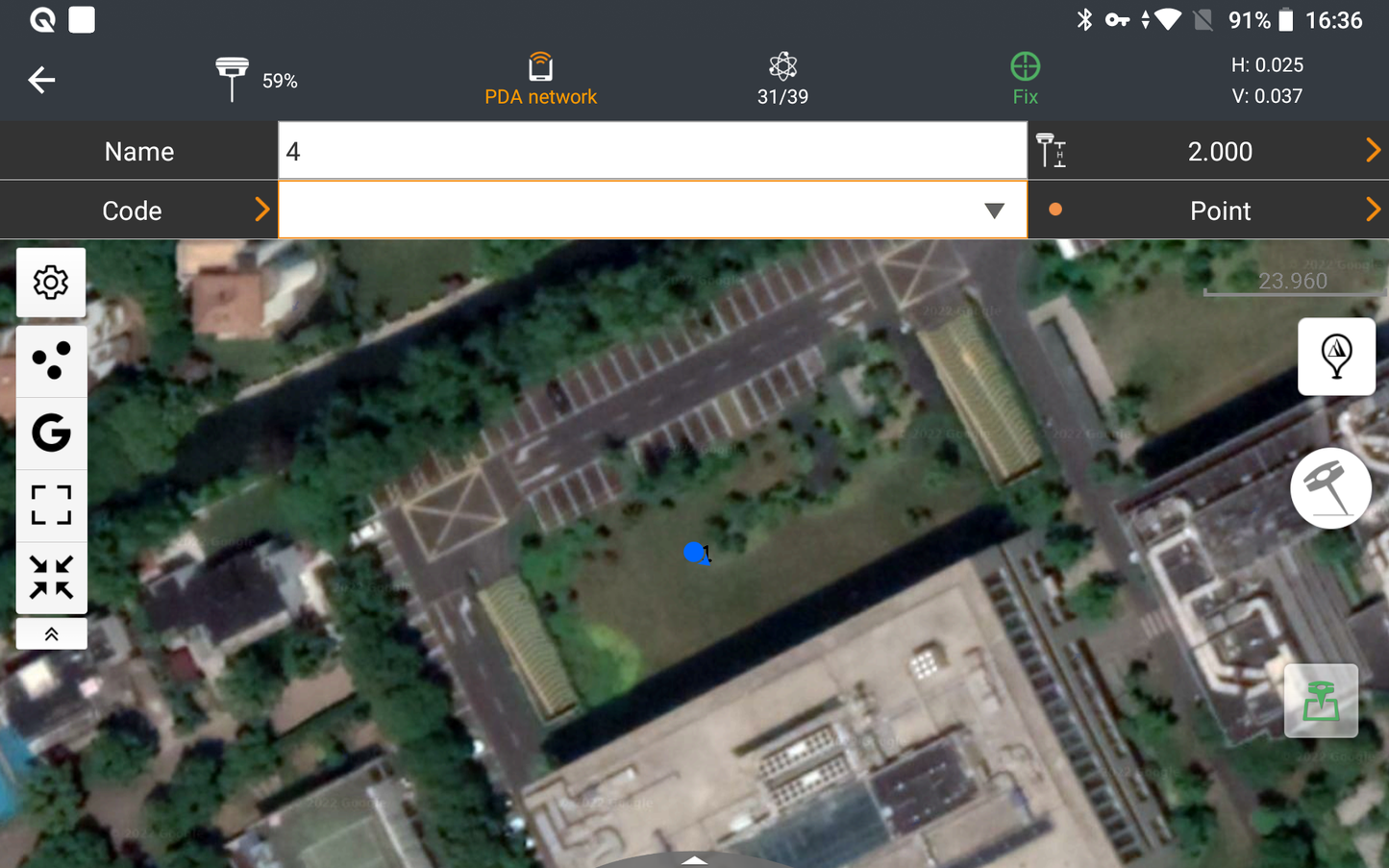Tap the back arrow
This screenshot has height=868, width=1389.
41,80
